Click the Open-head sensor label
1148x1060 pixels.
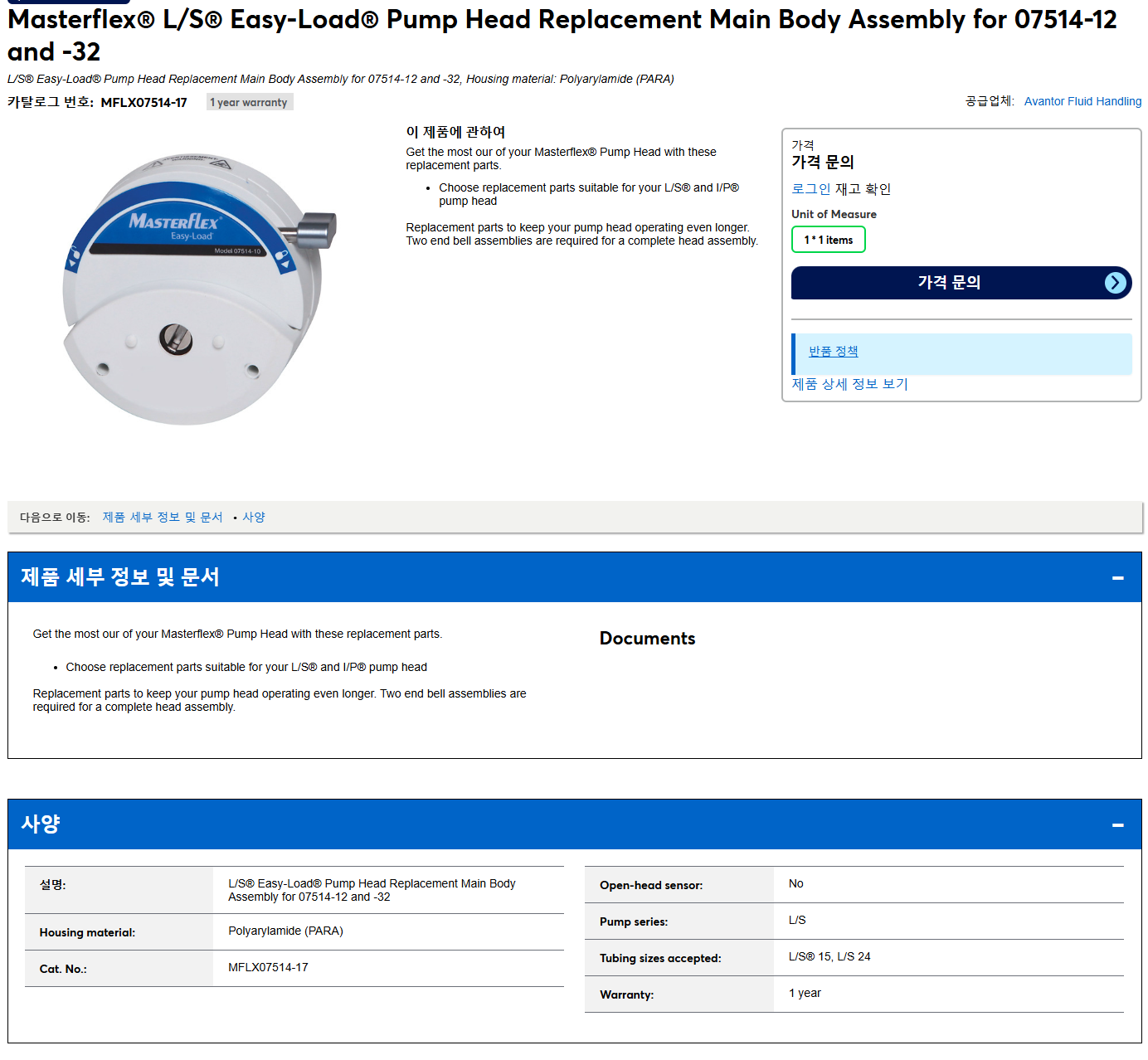click(651, 886)
